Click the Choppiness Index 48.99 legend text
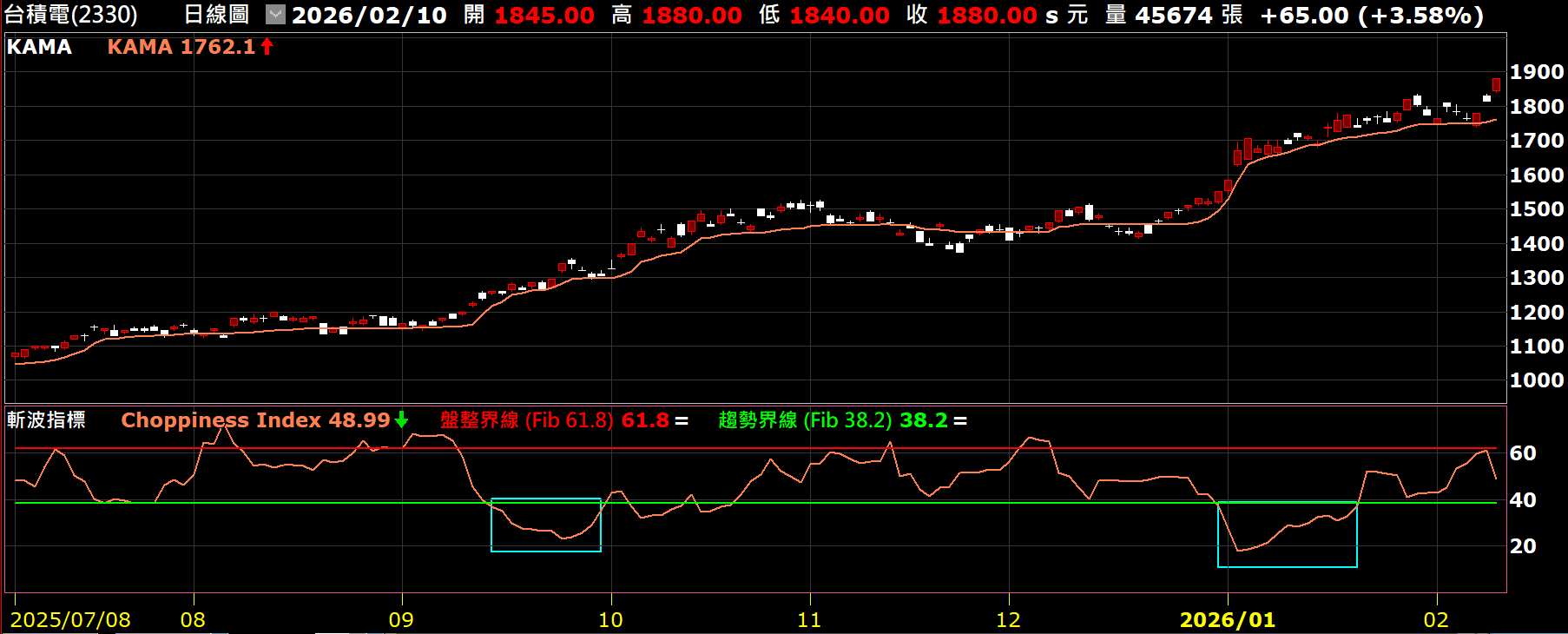 [x=255, y=420]
